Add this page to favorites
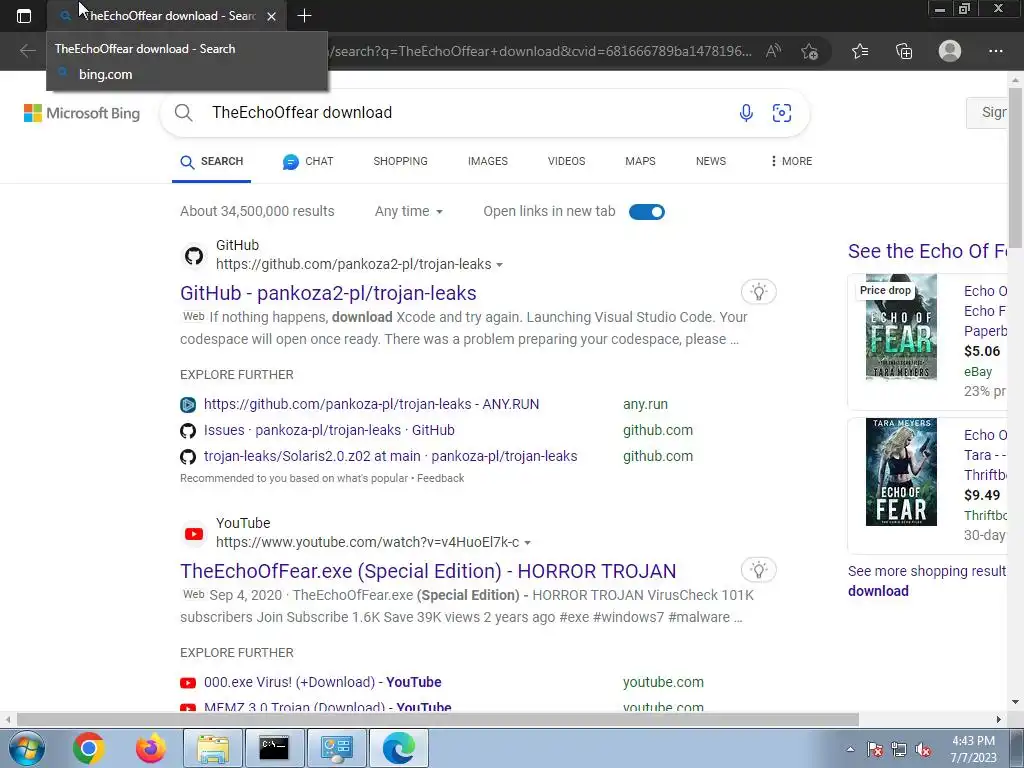The height and width of the screenshot is (768, 1024). click(x=809, y=51)
